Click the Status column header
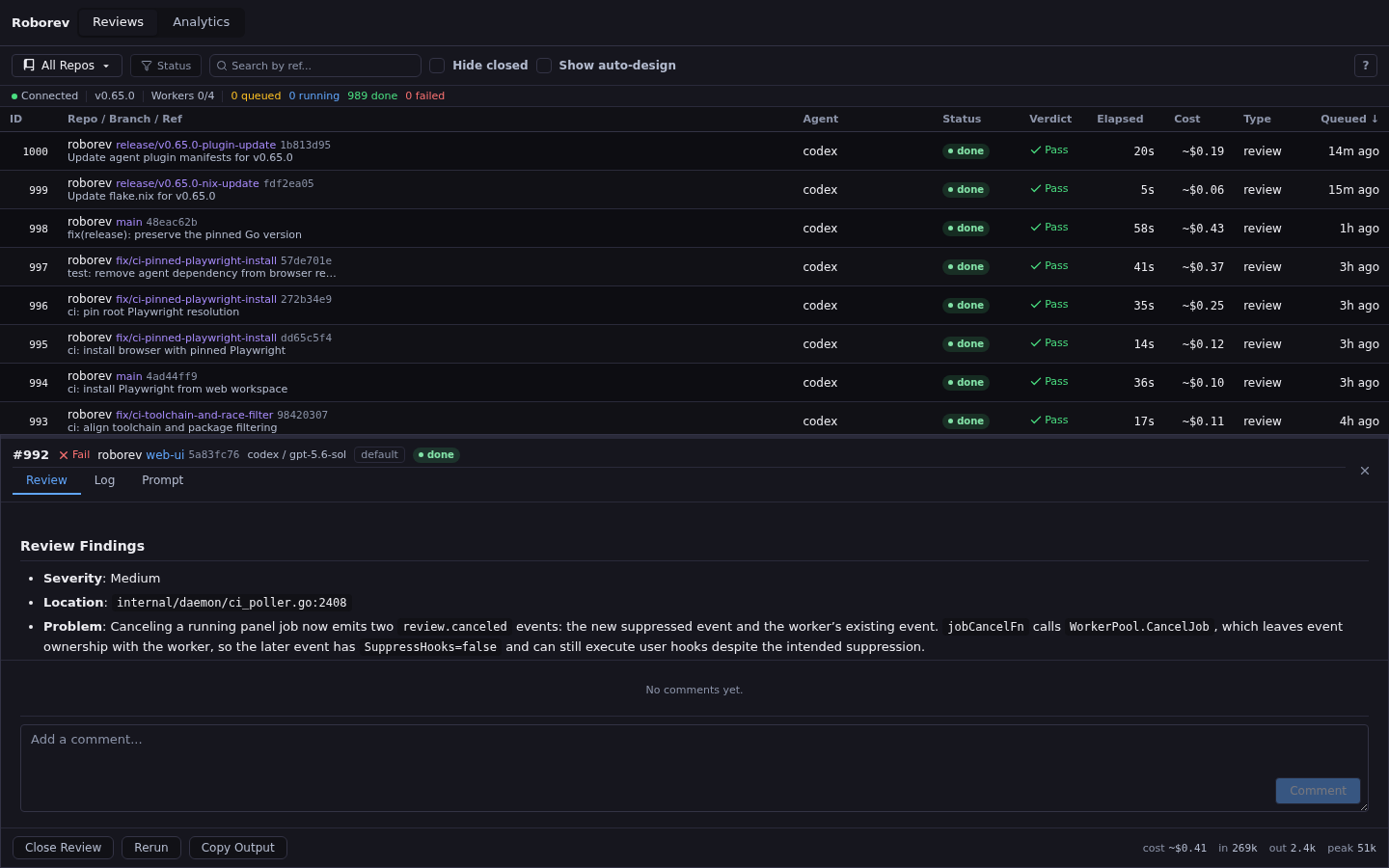 point(962,119)
